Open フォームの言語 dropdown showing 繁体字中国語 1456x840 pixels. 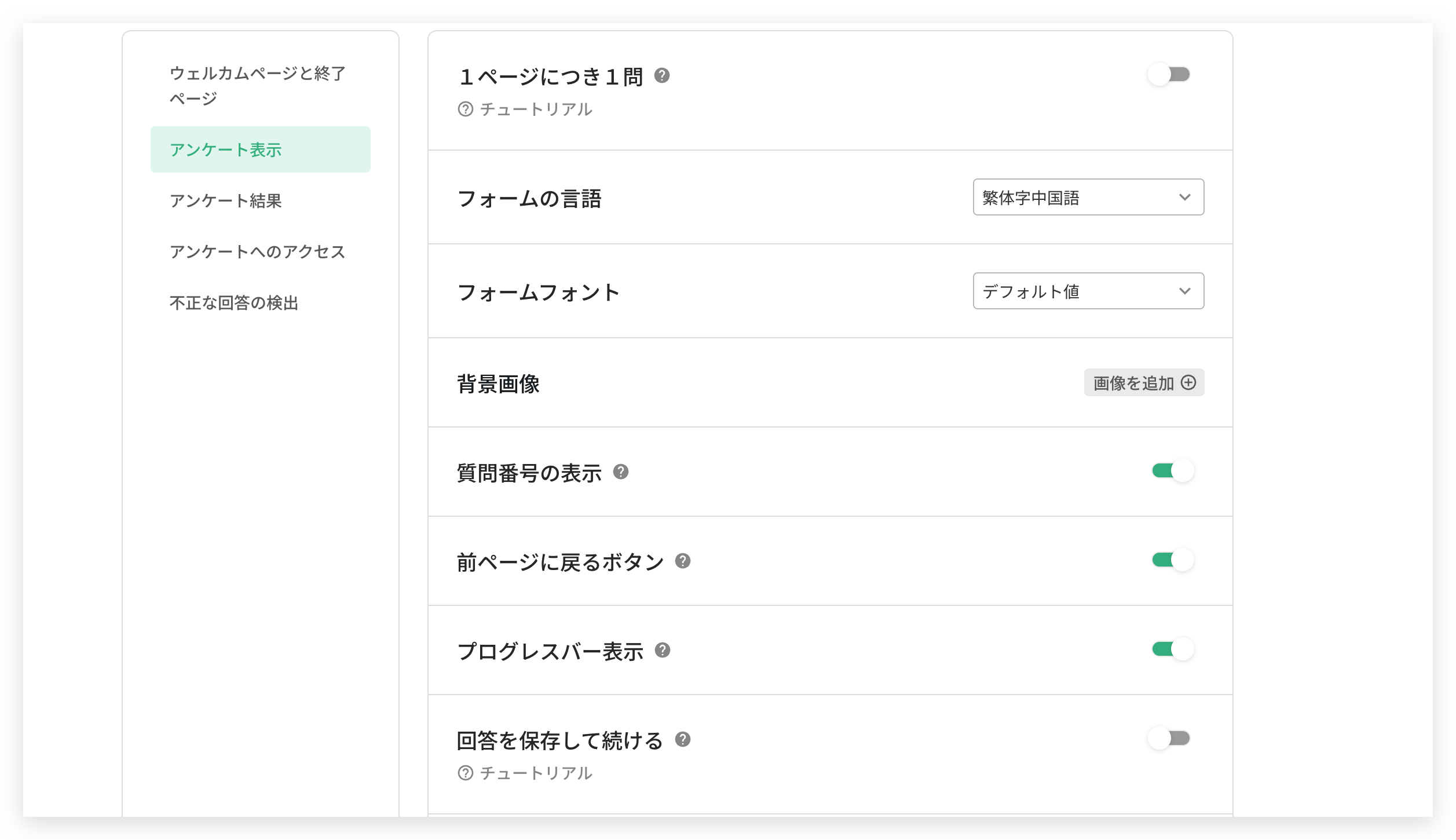coord(1088,197)
